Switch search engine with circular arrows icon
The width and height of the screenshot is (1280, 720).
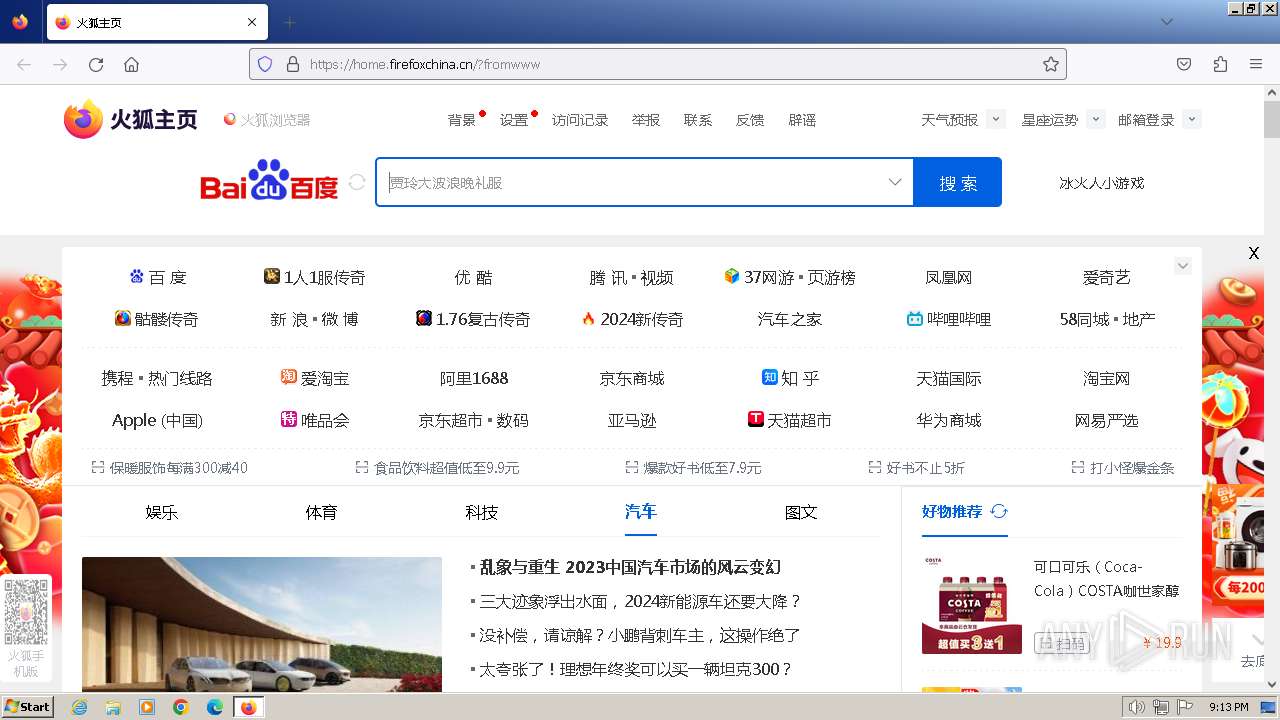[357, 183]
